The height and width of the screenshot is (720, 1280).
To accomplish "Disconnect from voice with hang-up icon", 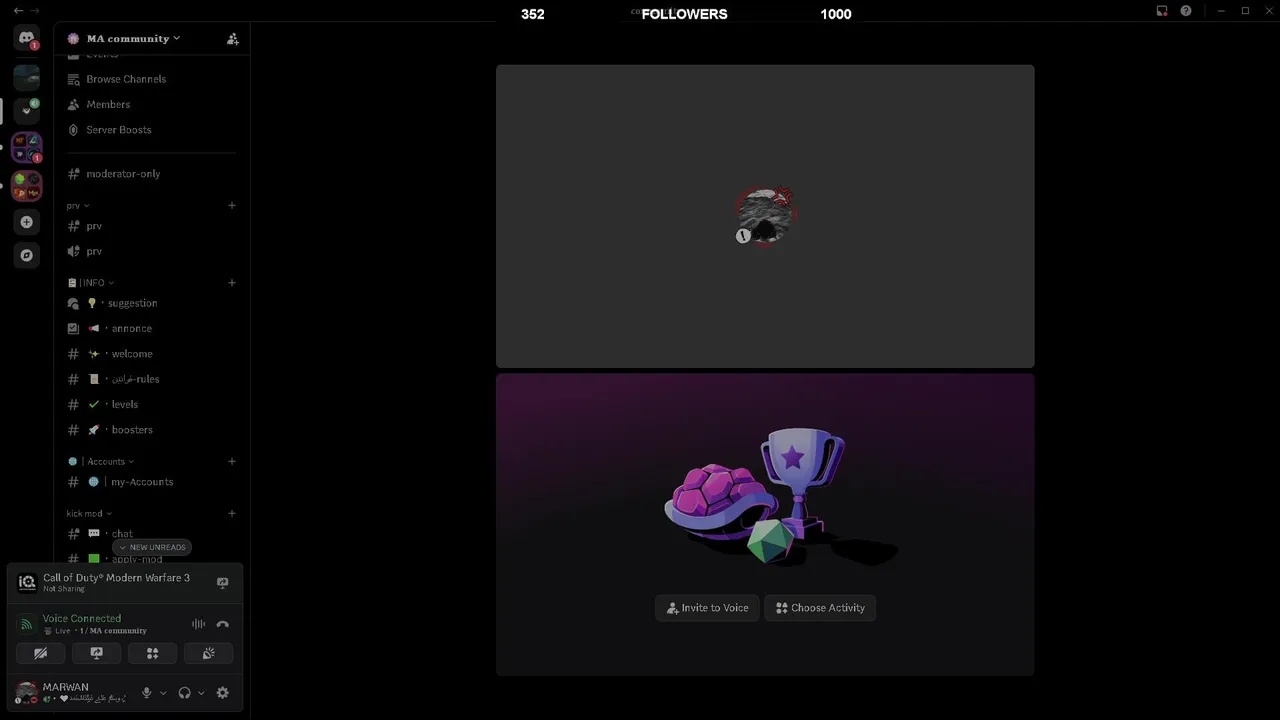I will pyautogui.click(x=223, y=624).
